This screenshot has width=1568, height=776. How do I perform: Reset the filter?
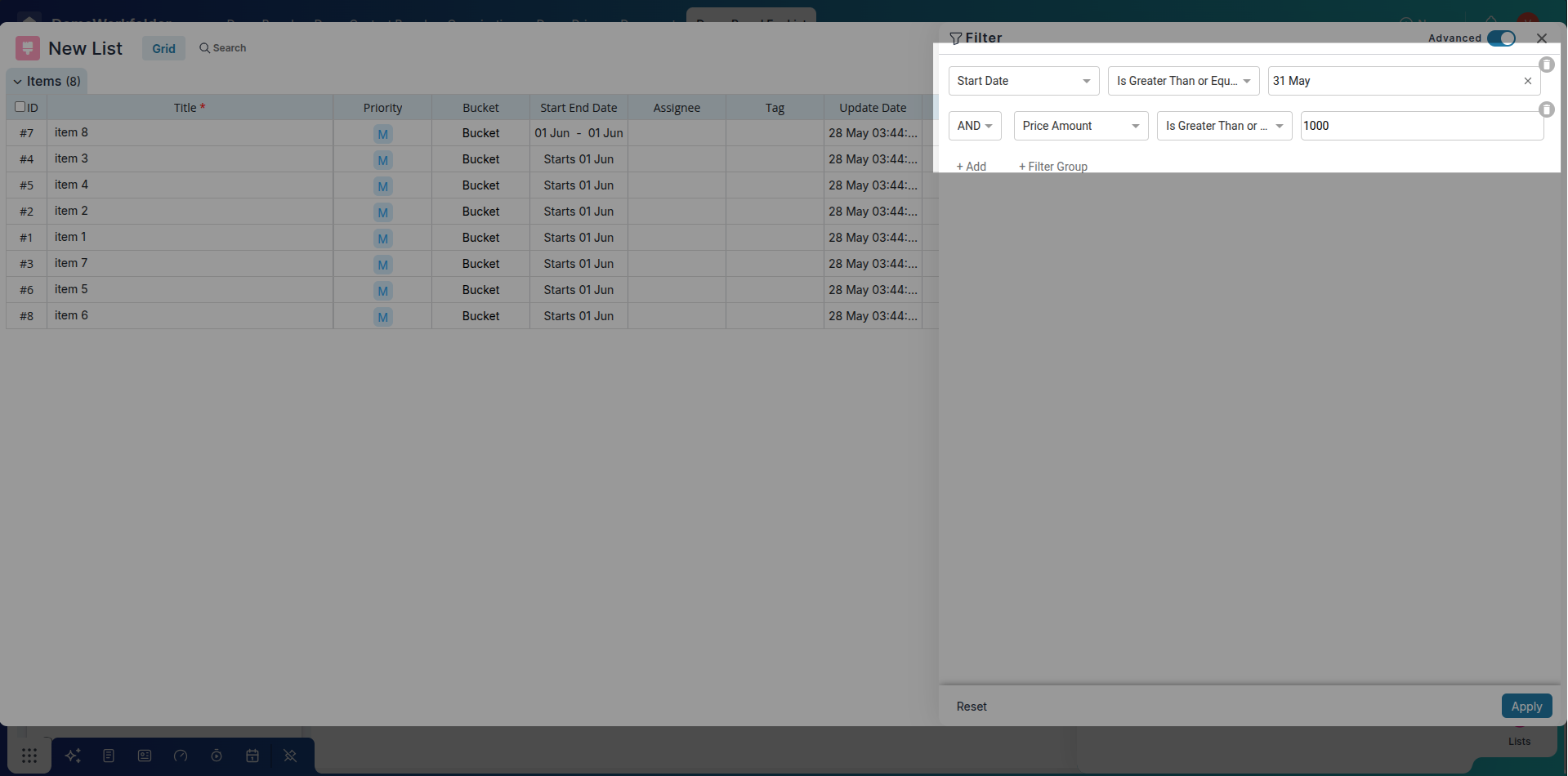972,707
